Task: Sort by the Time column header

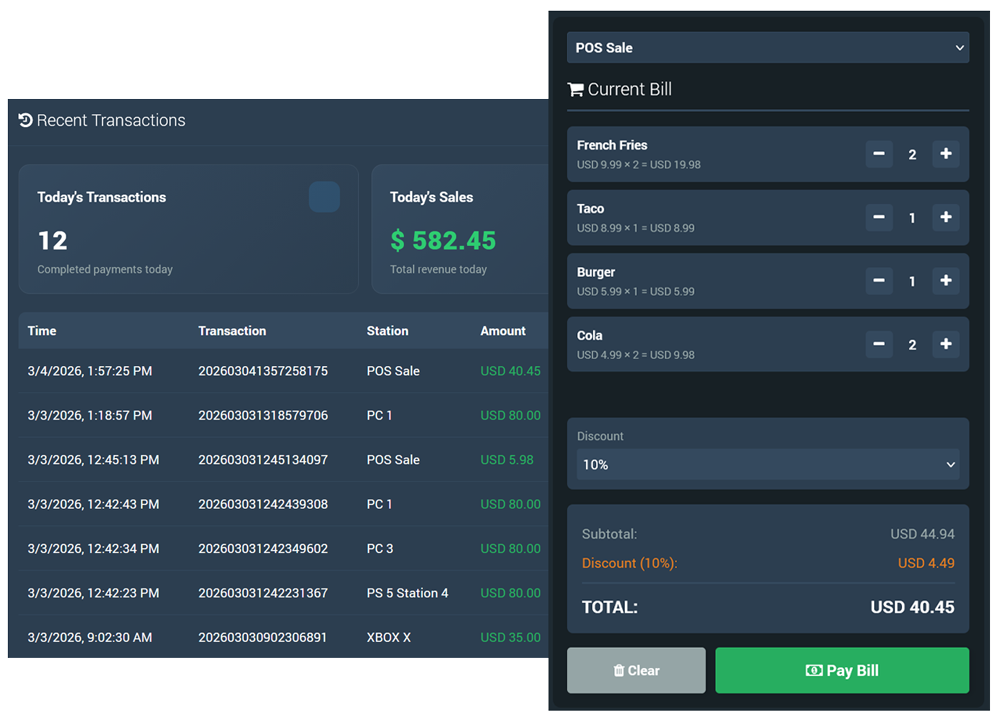Action: point(42,331)
